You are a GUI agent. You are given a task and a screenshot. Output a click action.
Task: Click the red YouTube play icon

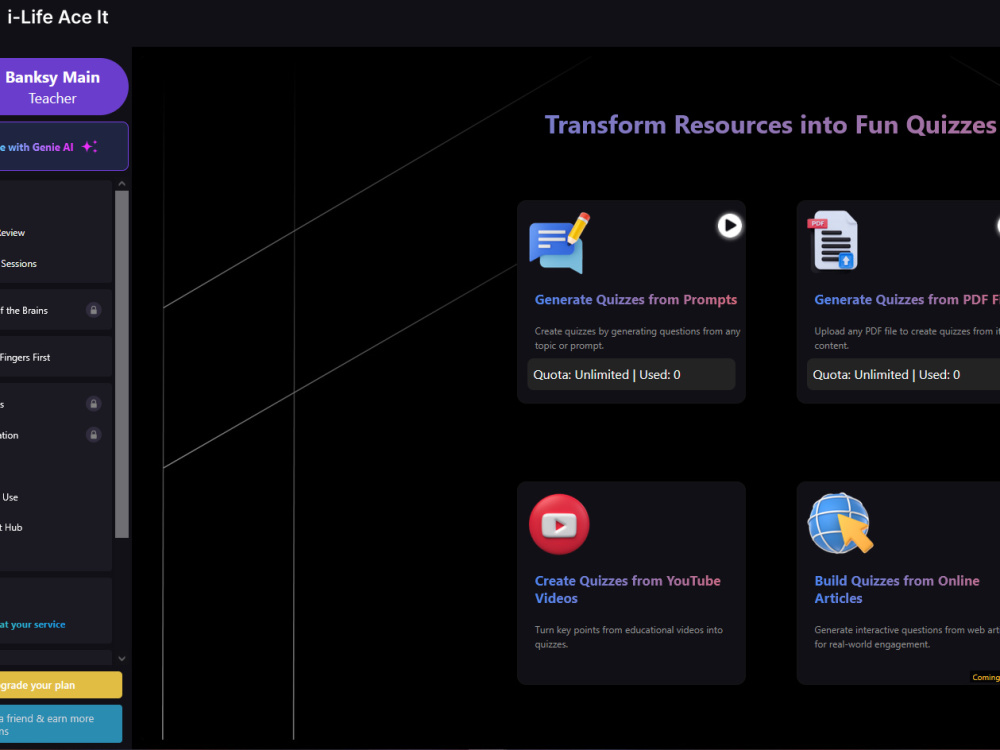click(559, 524)
